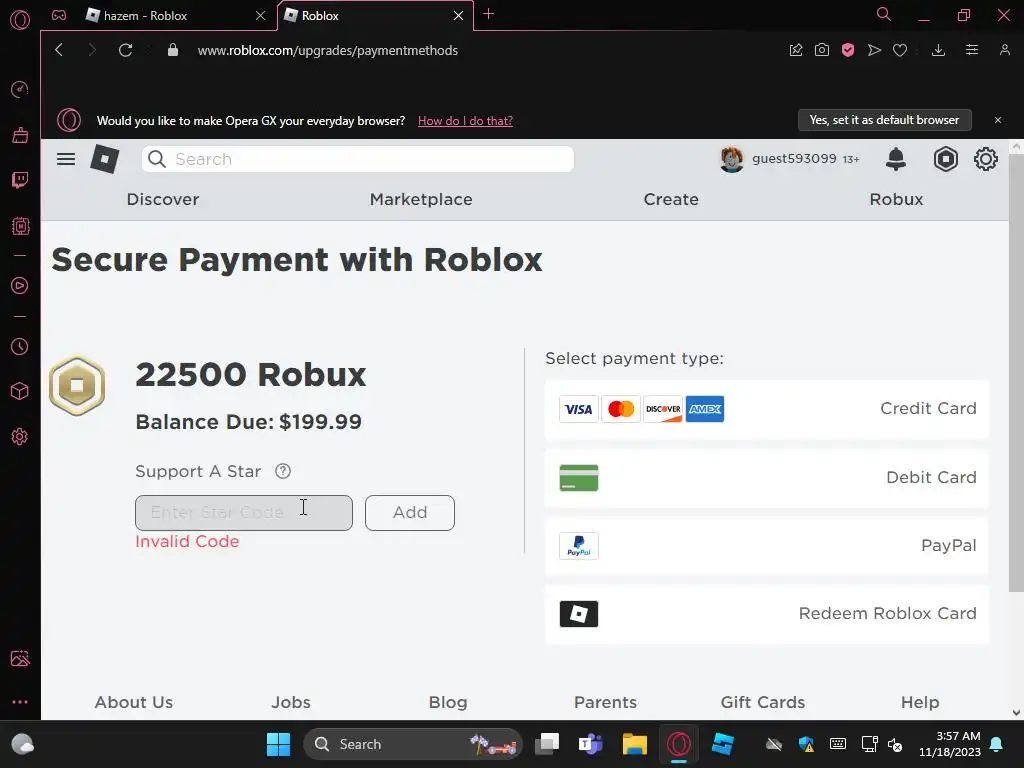Viewport: 1024px width, 768px height.
Task: Open Roblox Studio taskbar icon
Action: [x=723, y=744]
